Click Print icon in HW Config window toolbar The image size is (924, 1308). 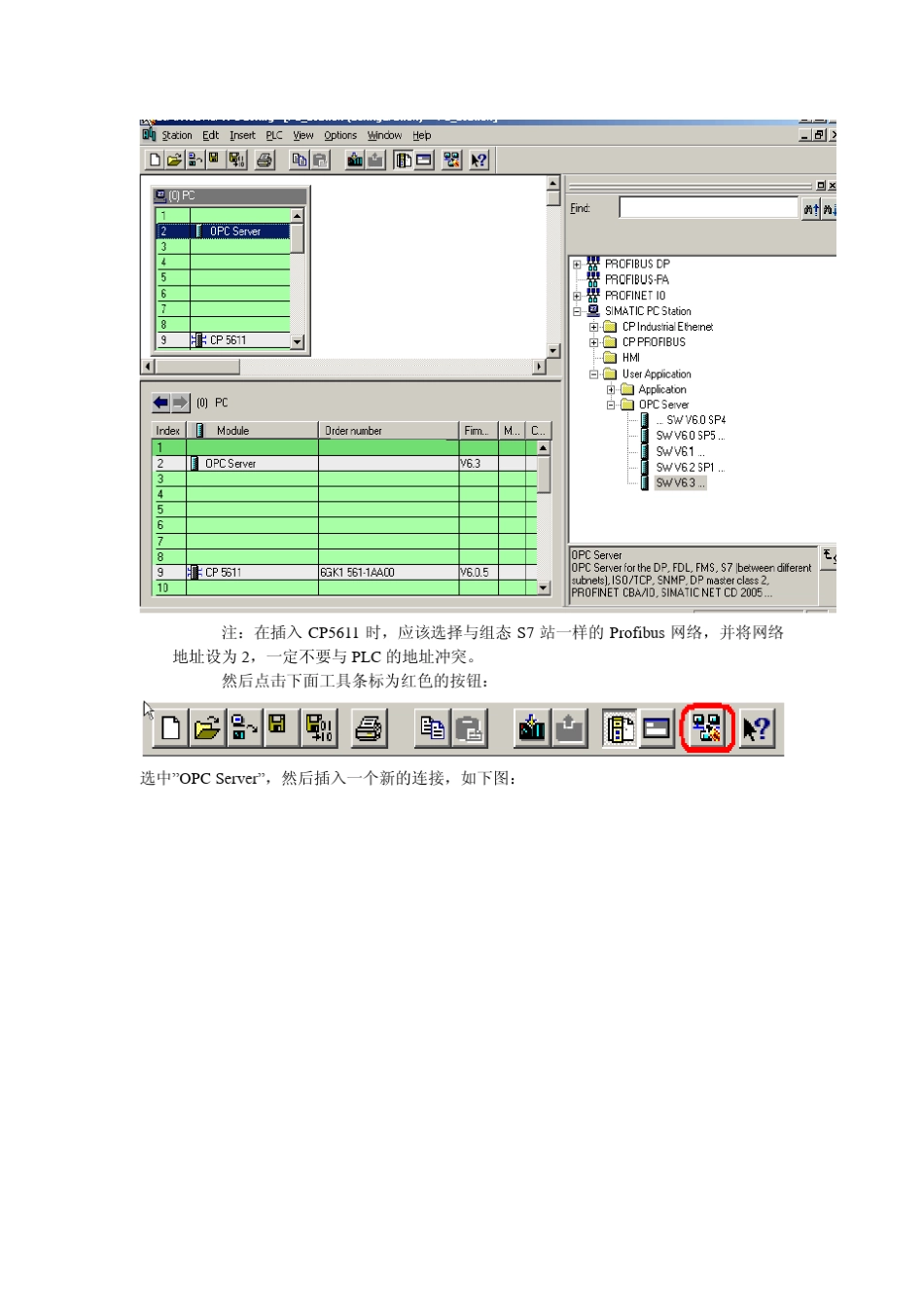pyautogui.click(x=265, y=160)
